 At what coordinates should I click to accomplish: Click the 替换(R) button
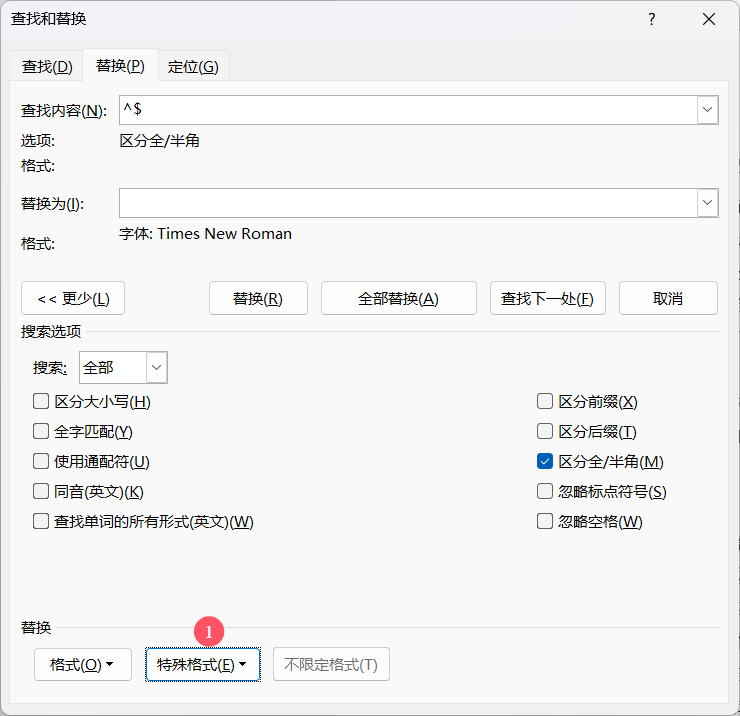pos(258,298)
